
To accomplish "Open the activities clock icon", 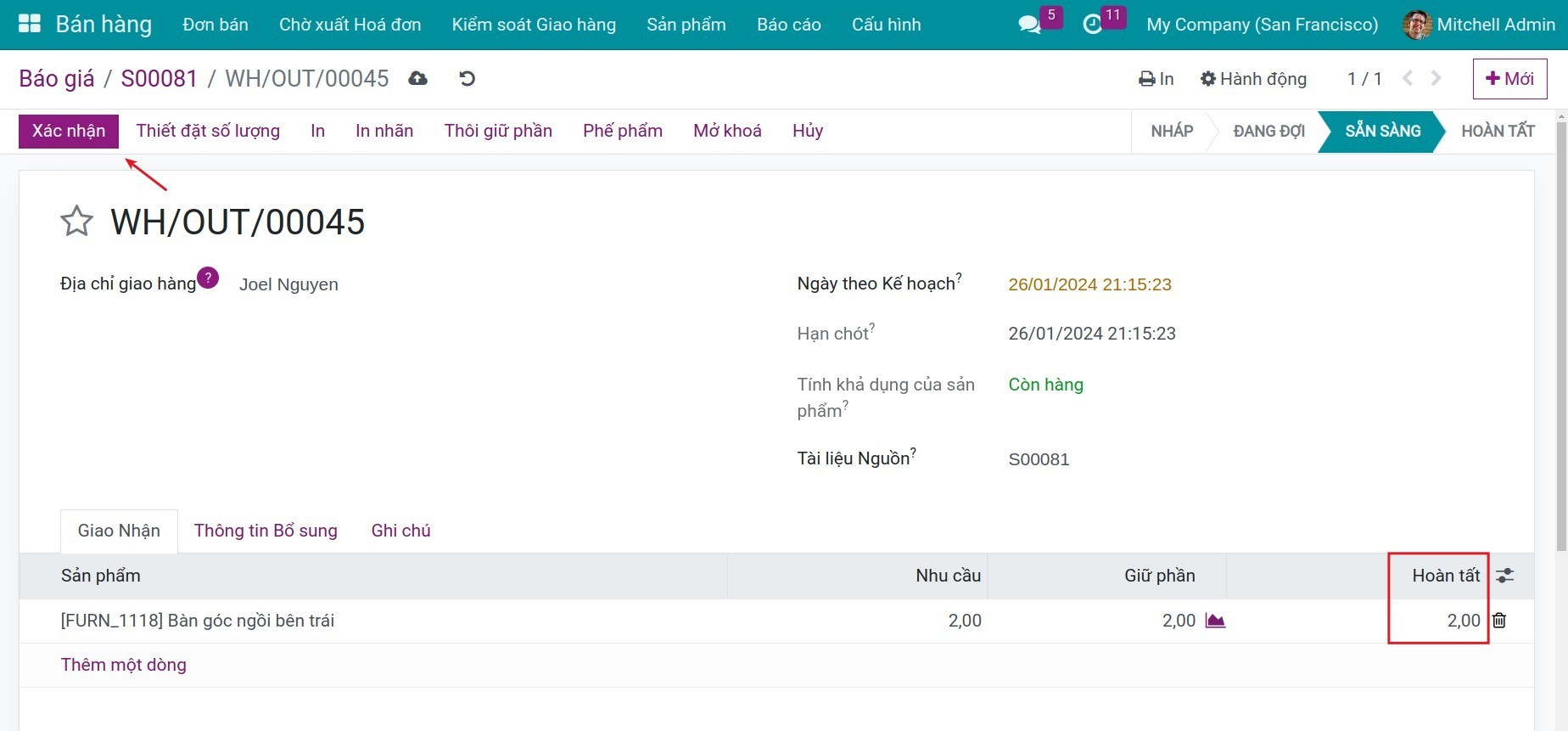I will pyautogui.click(x=1093, y=25).
